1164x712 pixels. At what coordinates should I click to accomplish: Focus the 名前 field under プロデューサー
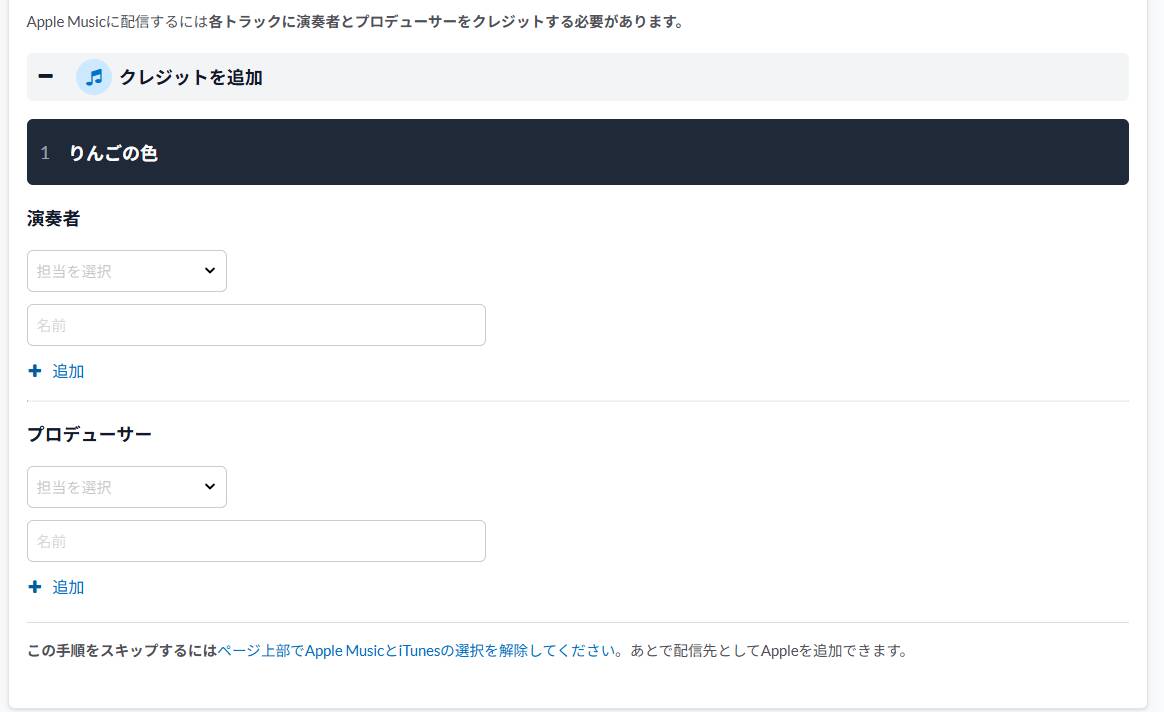click(x=256, y=541)
